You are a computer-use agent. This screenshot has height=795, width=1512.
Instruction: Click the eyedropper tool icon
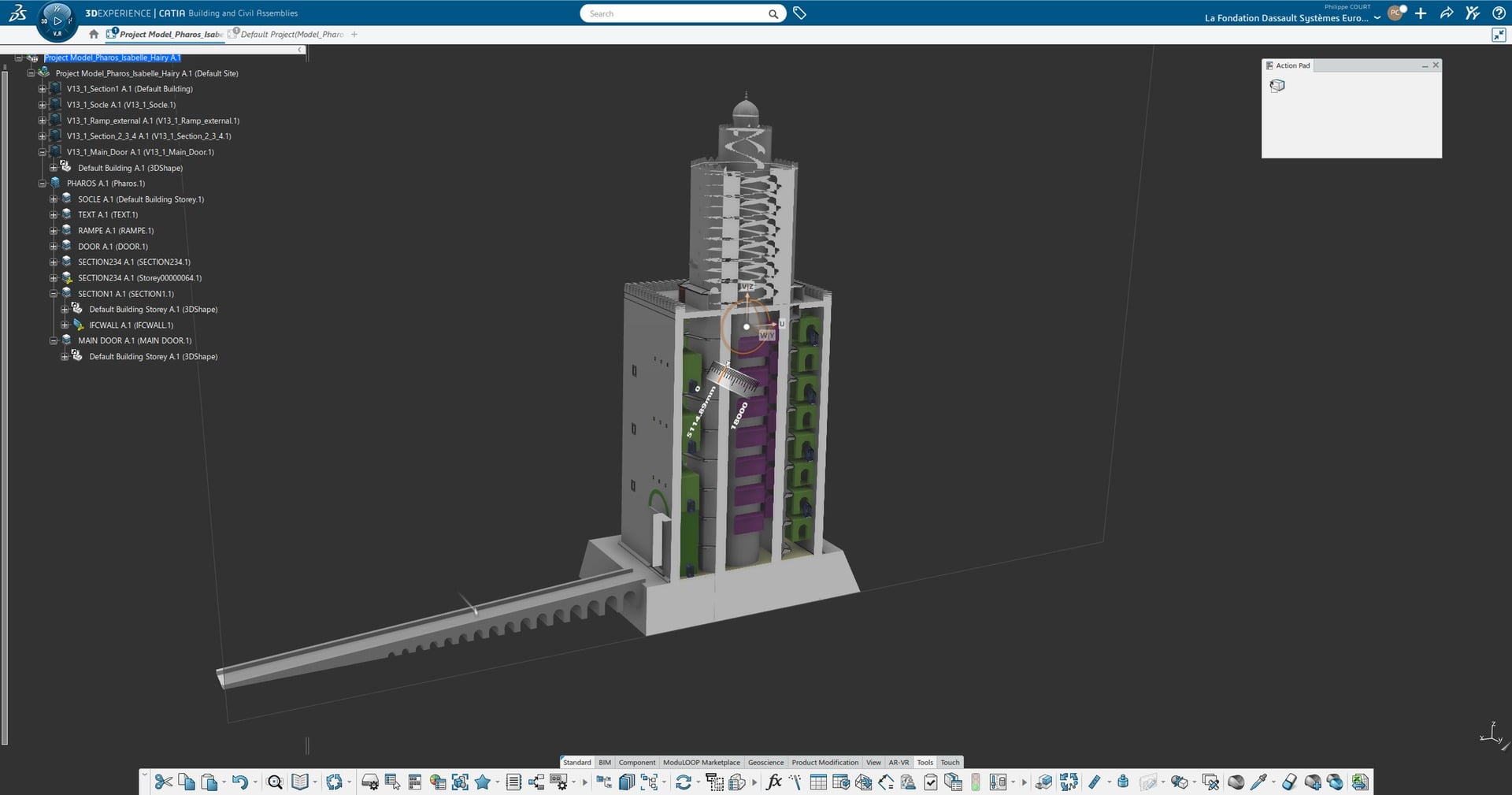pos(1258,782)
